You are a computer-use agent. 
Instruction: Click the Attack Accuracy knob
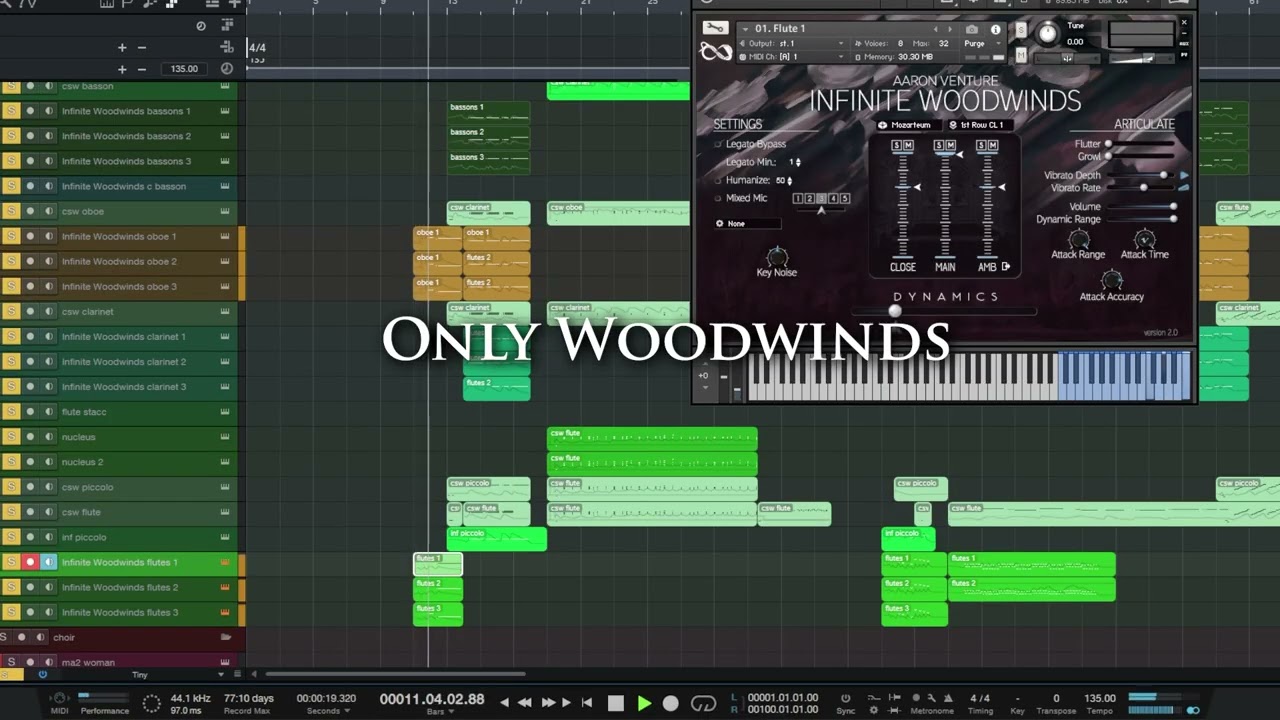pos(1111,280)
